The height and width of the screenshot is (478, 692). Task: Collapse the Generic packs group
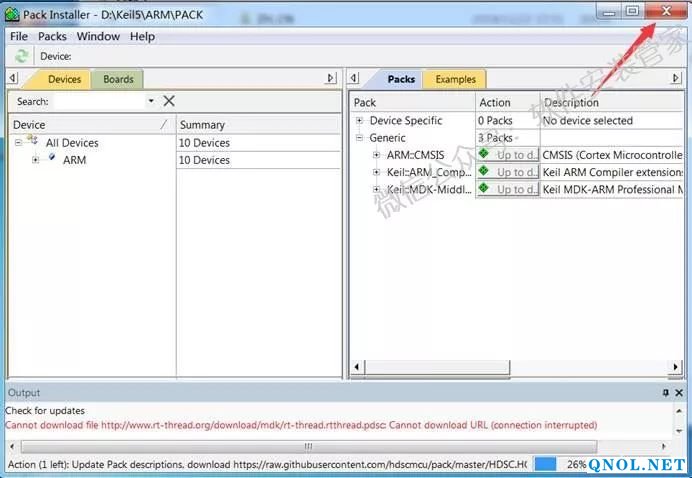coord(360,138)
